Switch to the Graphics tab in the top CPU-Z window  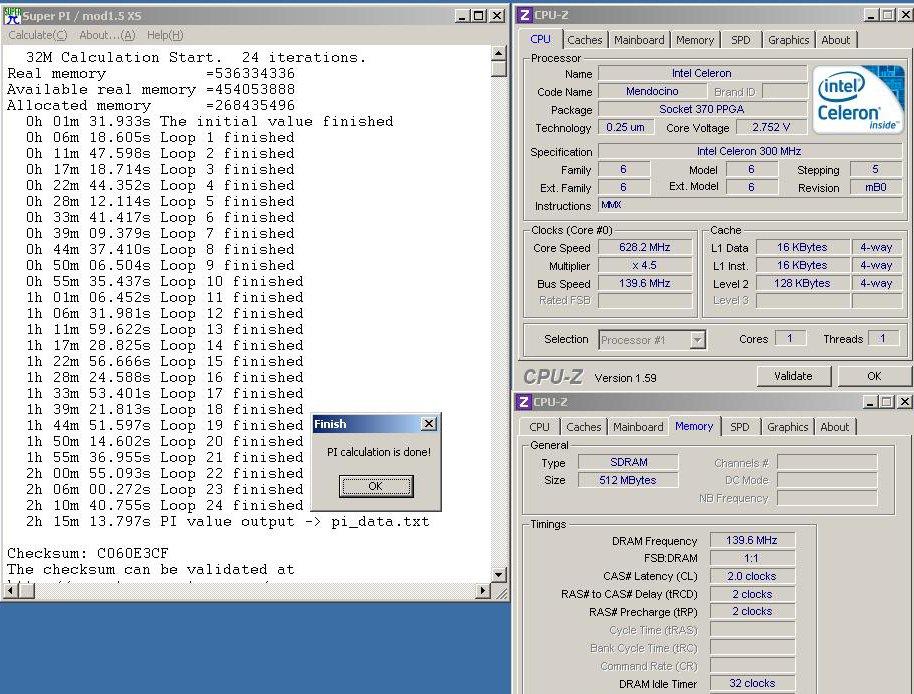[788, 40]
